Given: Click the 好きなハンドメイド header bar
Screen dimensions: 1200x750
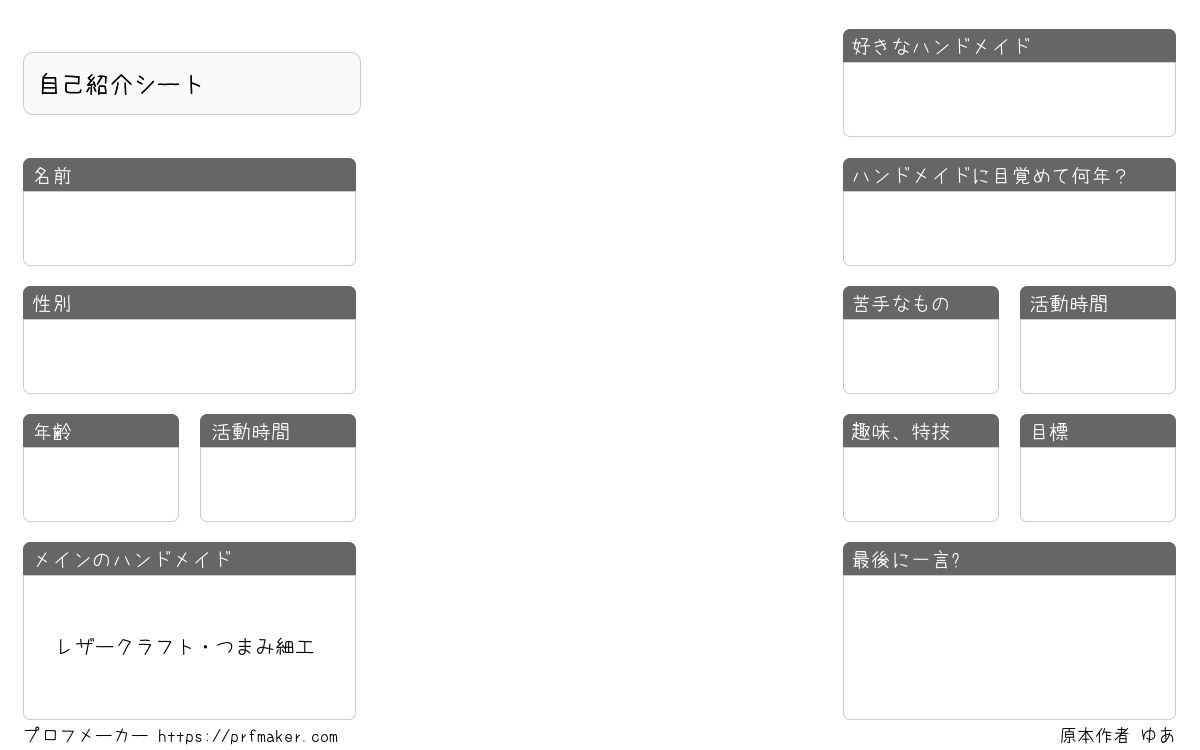Looking at the screenshot, I should tap(1009, 46).
